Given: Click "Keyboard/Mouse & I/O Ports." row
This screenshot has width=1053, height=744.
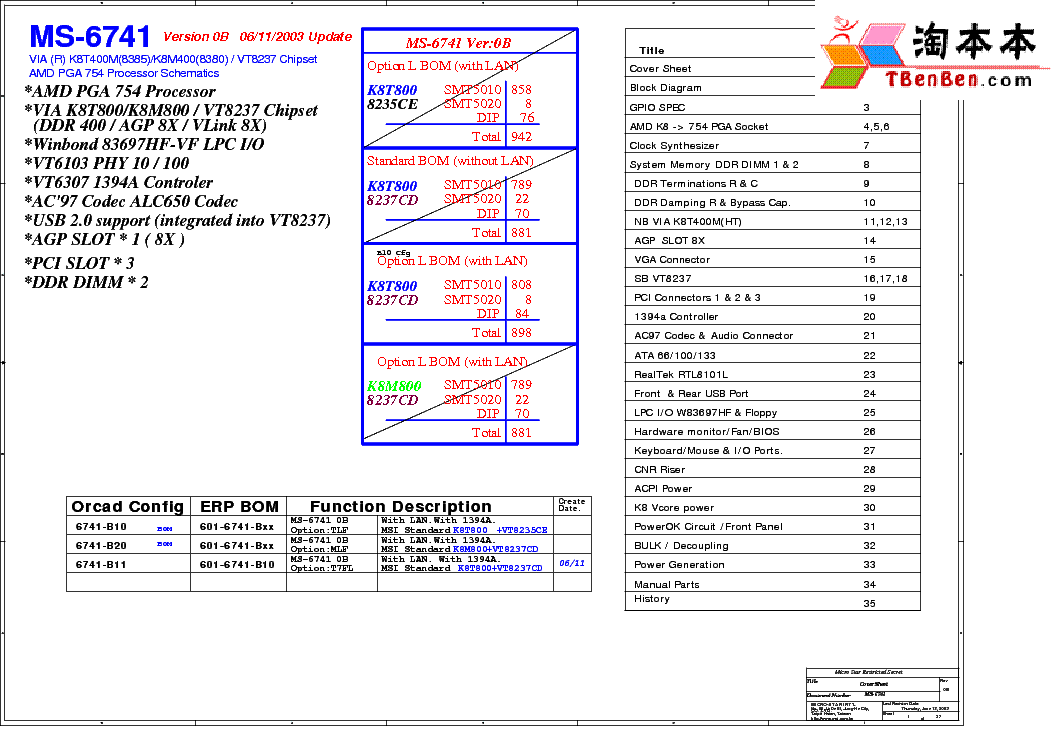Looking at the screenshot, I should click(x=772, y=451).
